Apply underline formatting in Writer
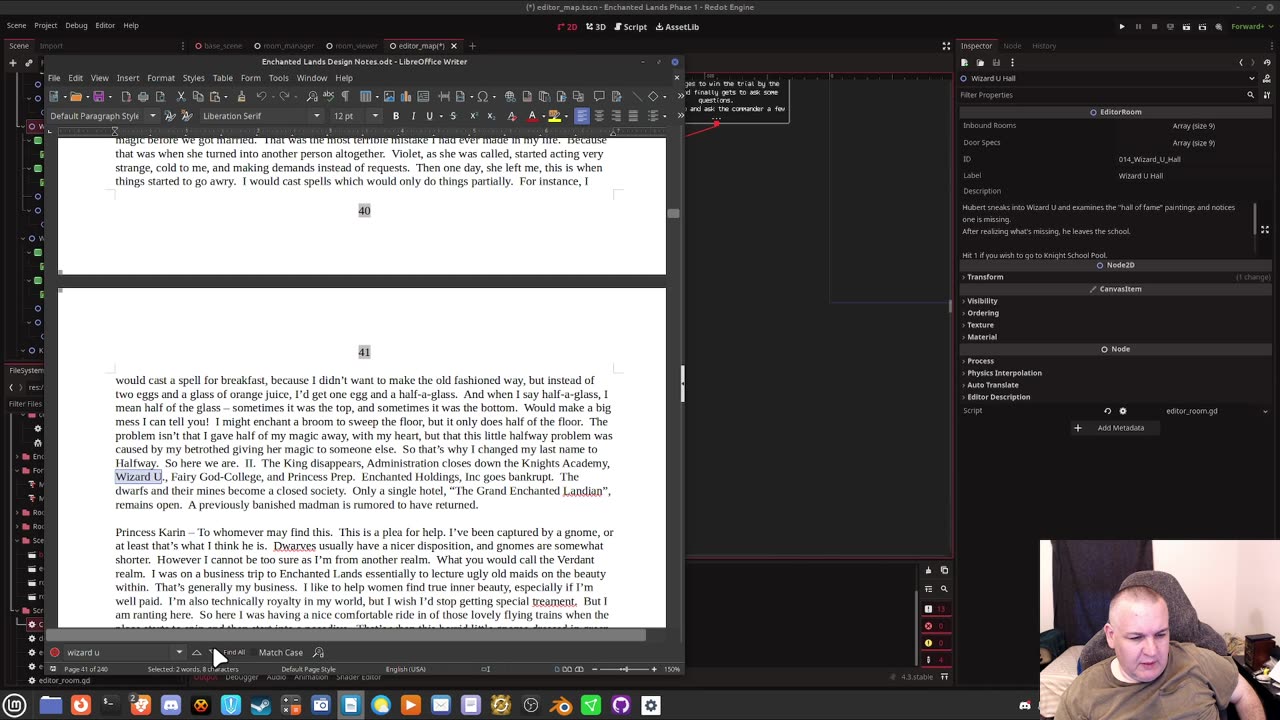 430,116
